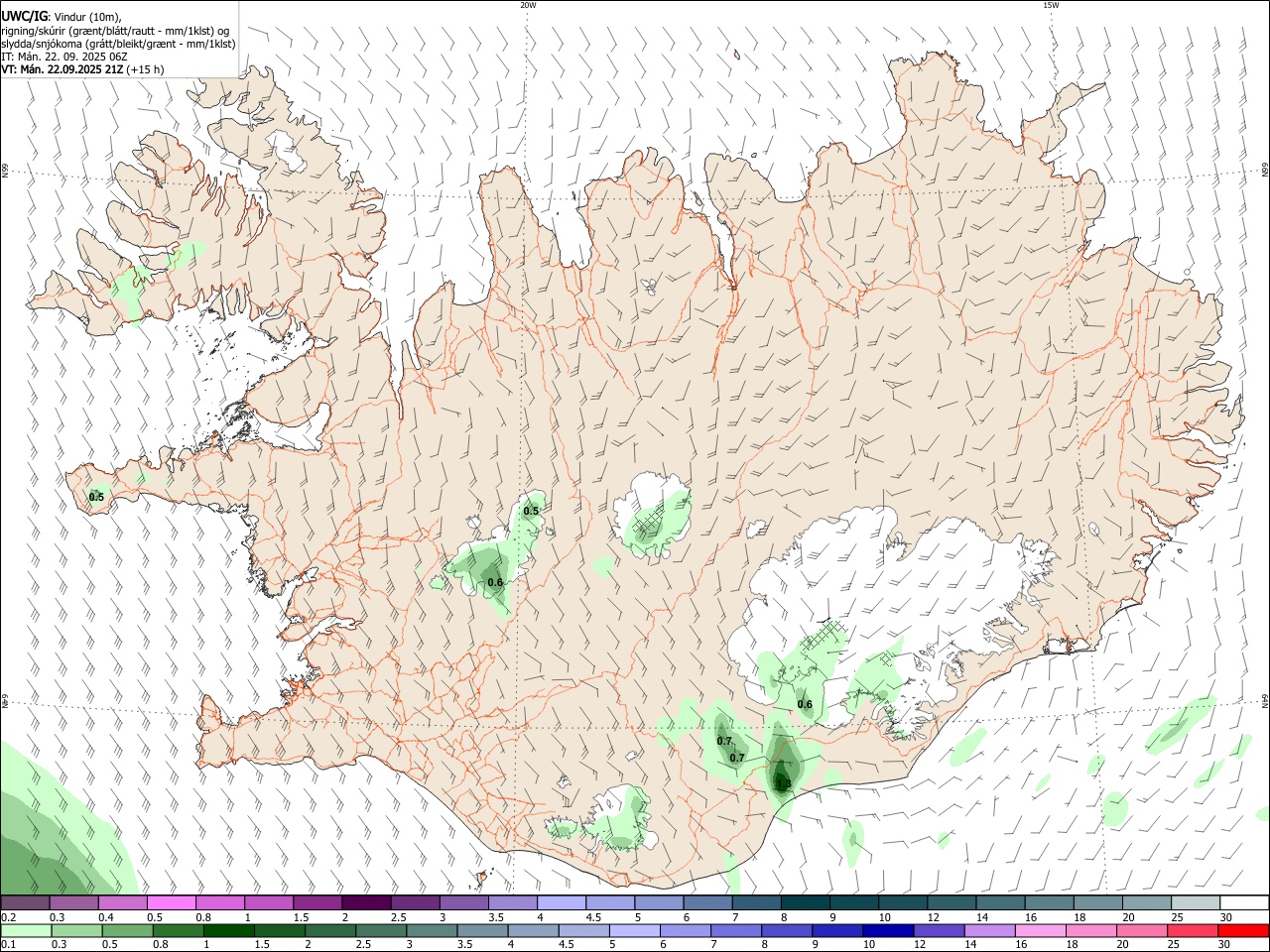Click the 0.5 value on the western peninsula tip
The height and width of the screenshot is (952, 1270).
tap(96, 497)
